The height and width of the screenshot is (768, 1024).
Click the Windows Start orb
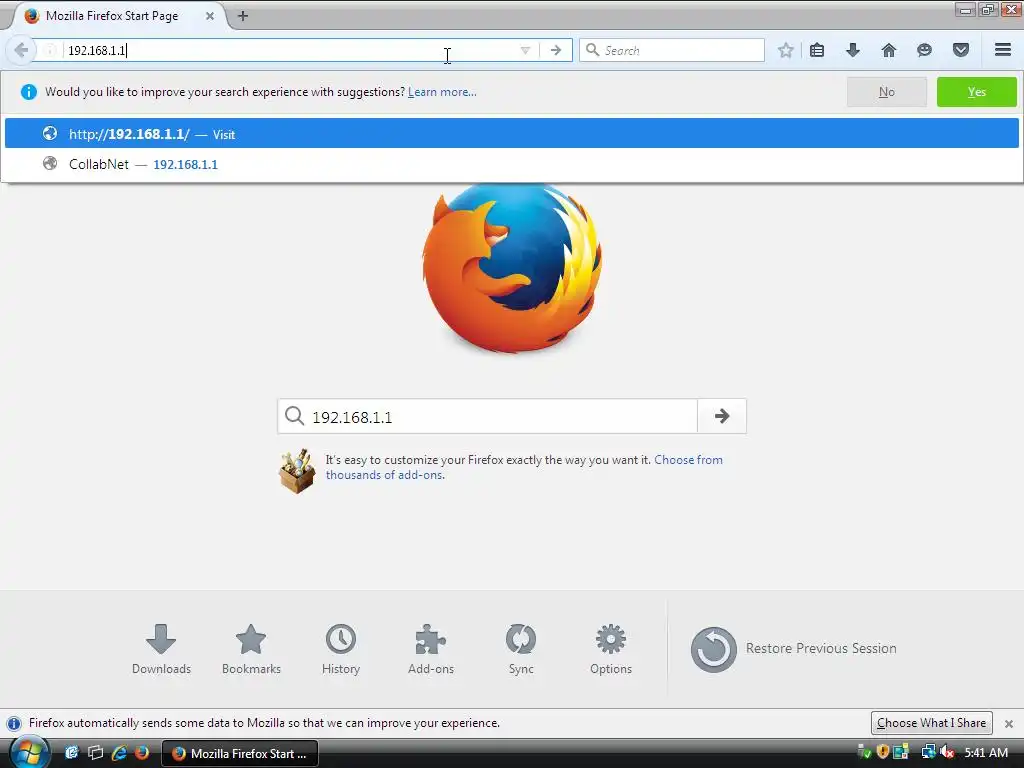click(29, 753)
